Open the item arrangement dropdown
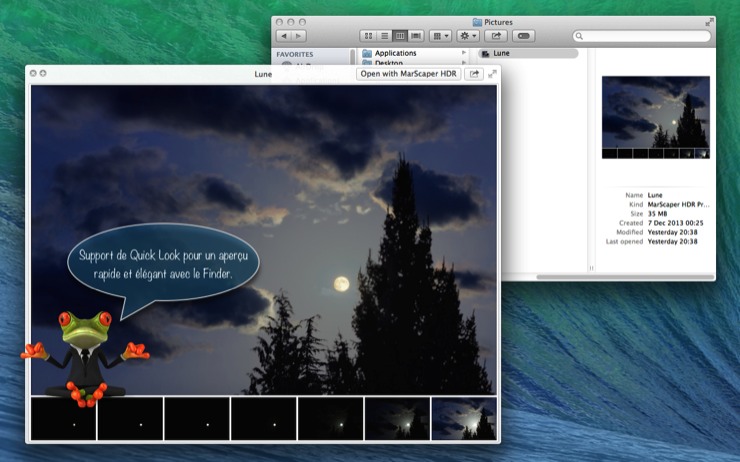The width and height of the screenshot is (740, 462). pyautogui.click(x=441, y=36)
